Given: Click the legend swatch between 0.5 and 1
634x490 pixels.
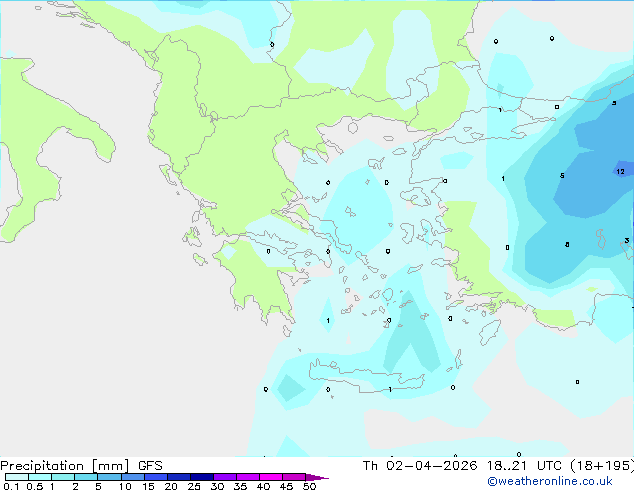Looking at the screenshot, I should pos(40,477).
